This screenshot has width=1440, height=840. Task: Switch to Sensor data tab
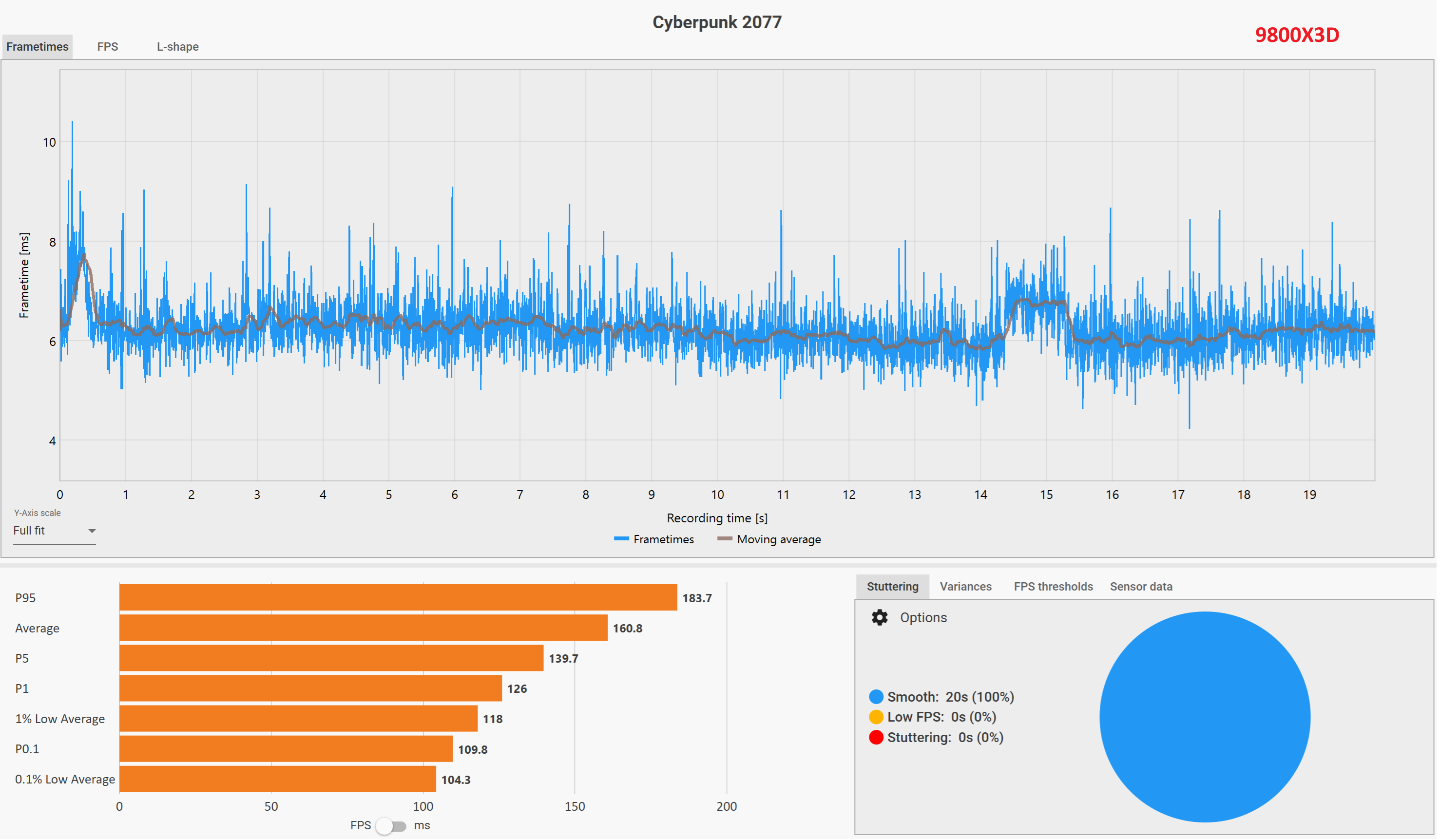point(1143,588)
